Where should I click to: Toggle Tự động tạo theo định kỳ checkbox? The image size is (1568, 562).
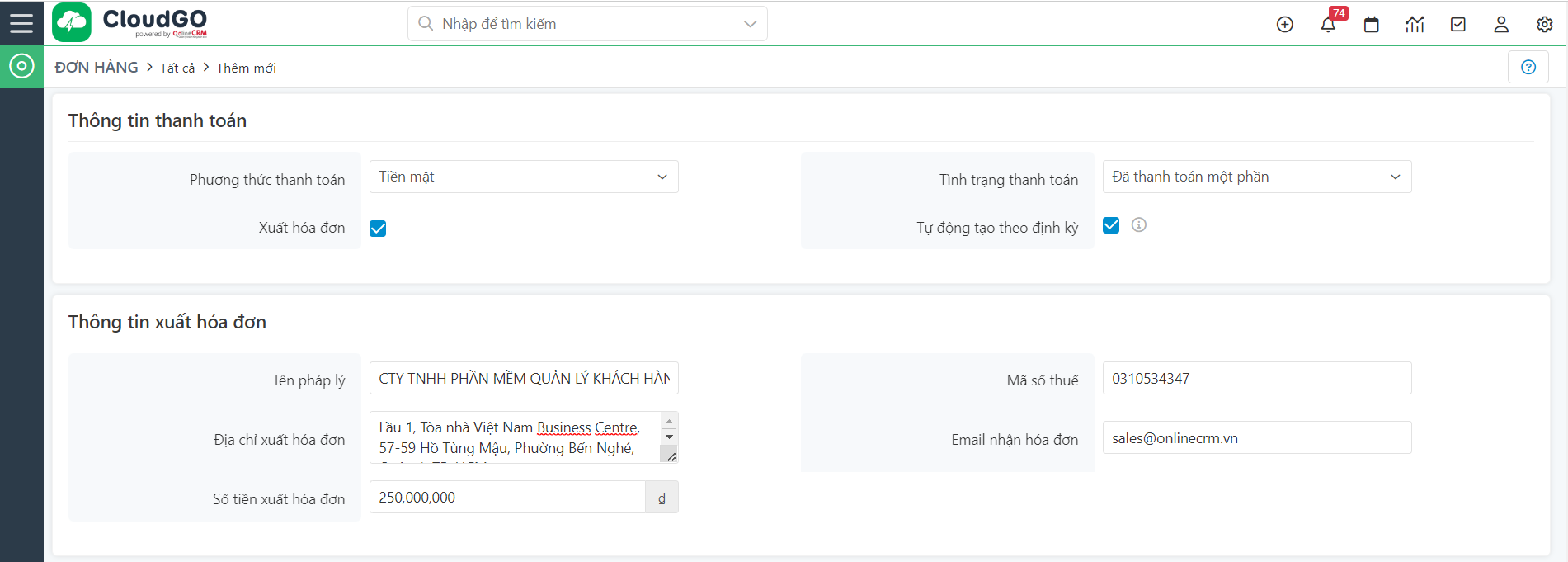coord(1111,225)
